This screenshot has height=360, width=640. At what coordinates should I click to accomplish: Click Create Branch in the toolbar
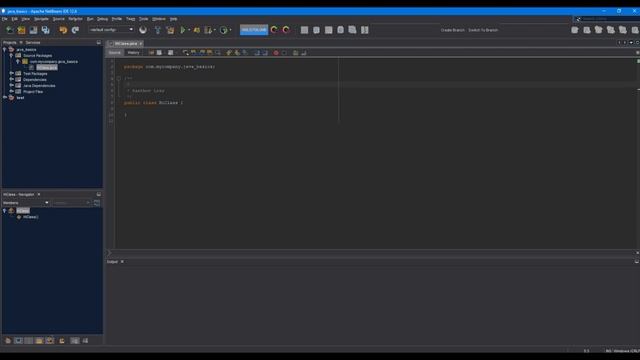click(x=452, y=30)
